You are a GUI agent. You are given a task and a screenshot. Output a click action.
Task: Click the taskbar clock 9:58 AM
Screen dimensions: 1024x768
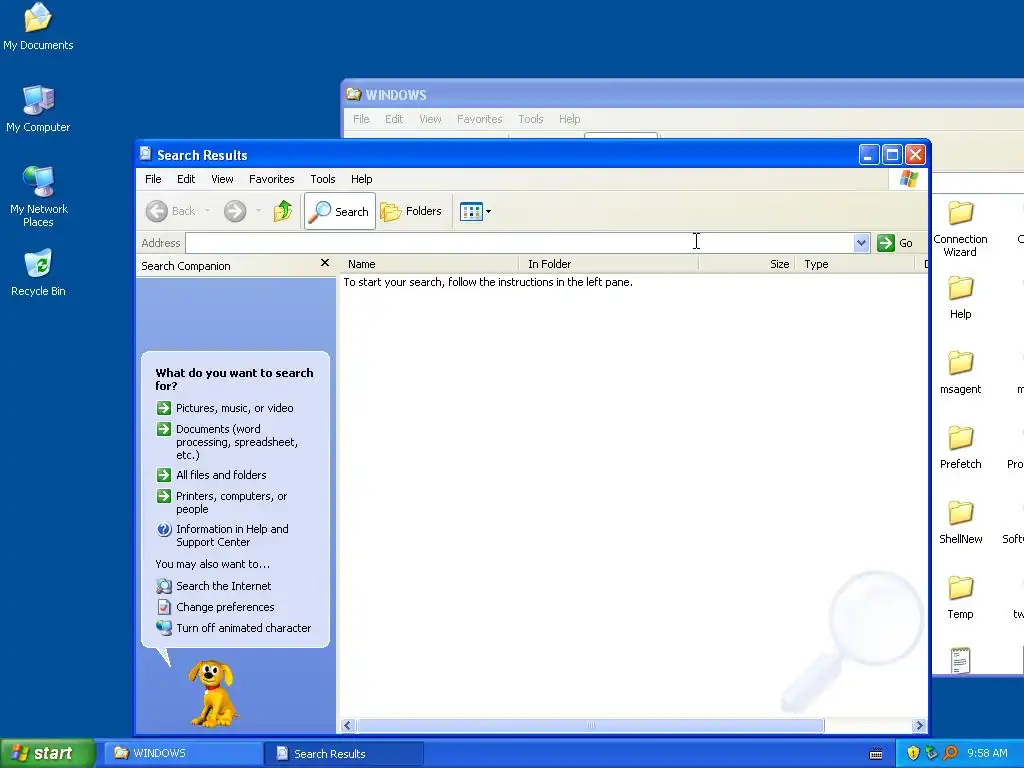(x=987, y=753)
